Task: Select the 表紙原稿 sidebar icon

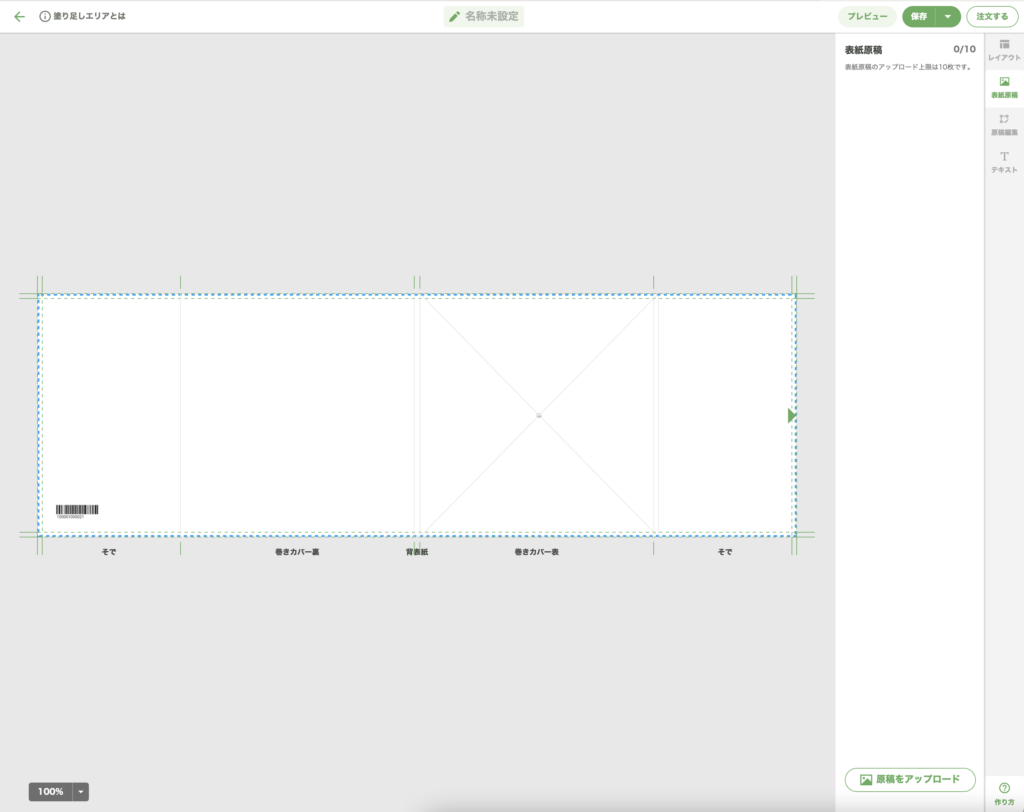Action: [1004, 88]
